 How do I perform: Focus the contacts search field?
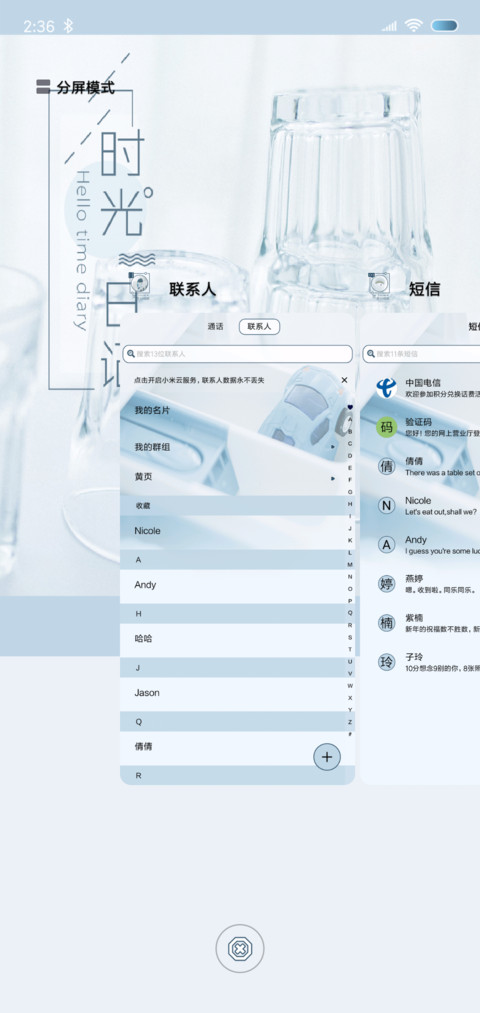coord(238,354)
